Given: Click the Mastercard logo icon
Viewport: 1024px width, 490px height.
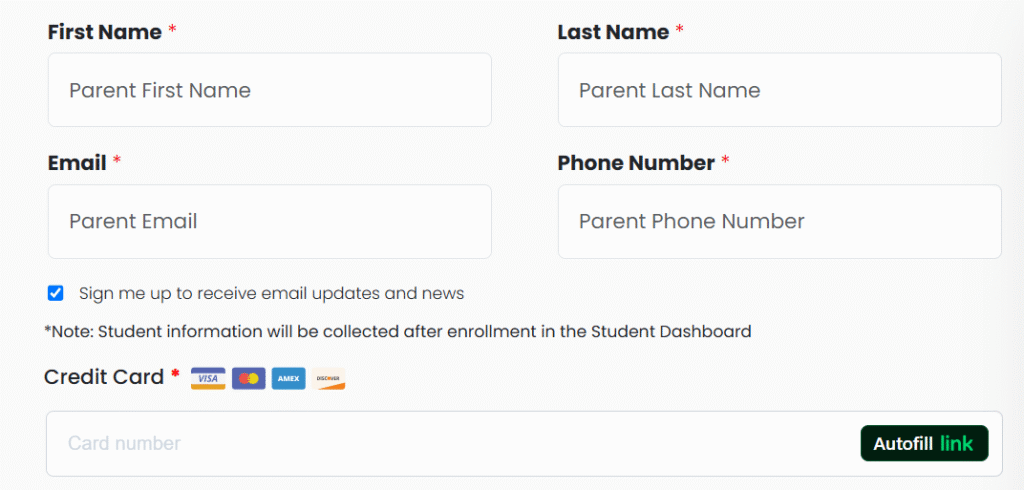Looking at the screenshot, I should tap(248, 378).
